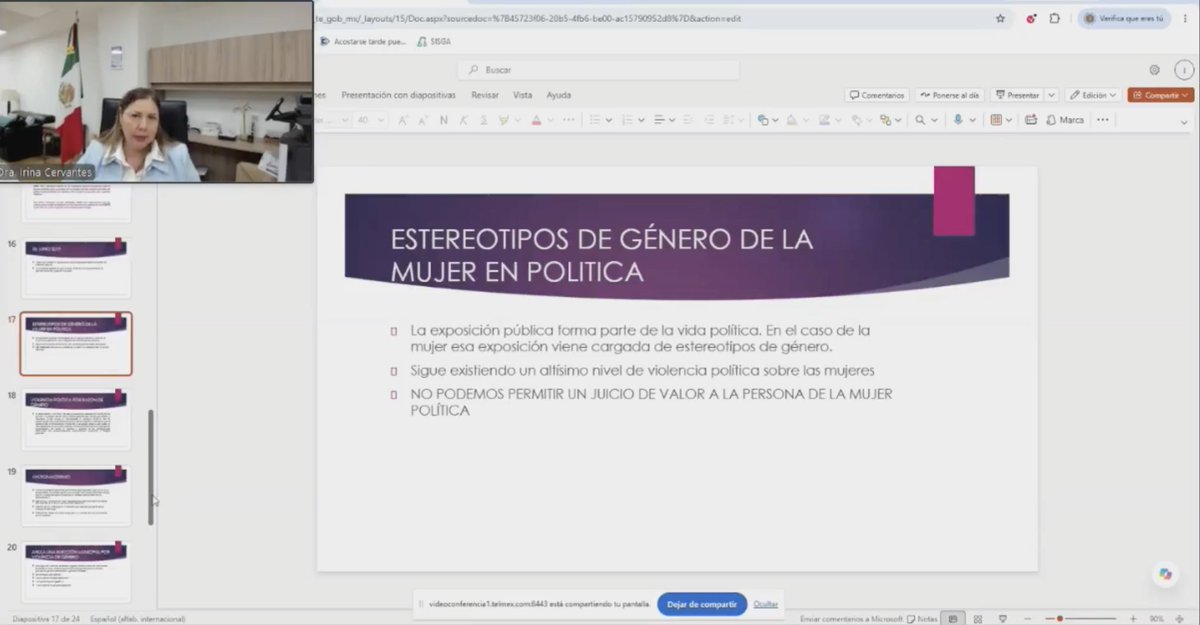Viewport: 1200px width, 625px height.
Task: Click the slide panel vertical scrollbar
Action: [151, 467]
